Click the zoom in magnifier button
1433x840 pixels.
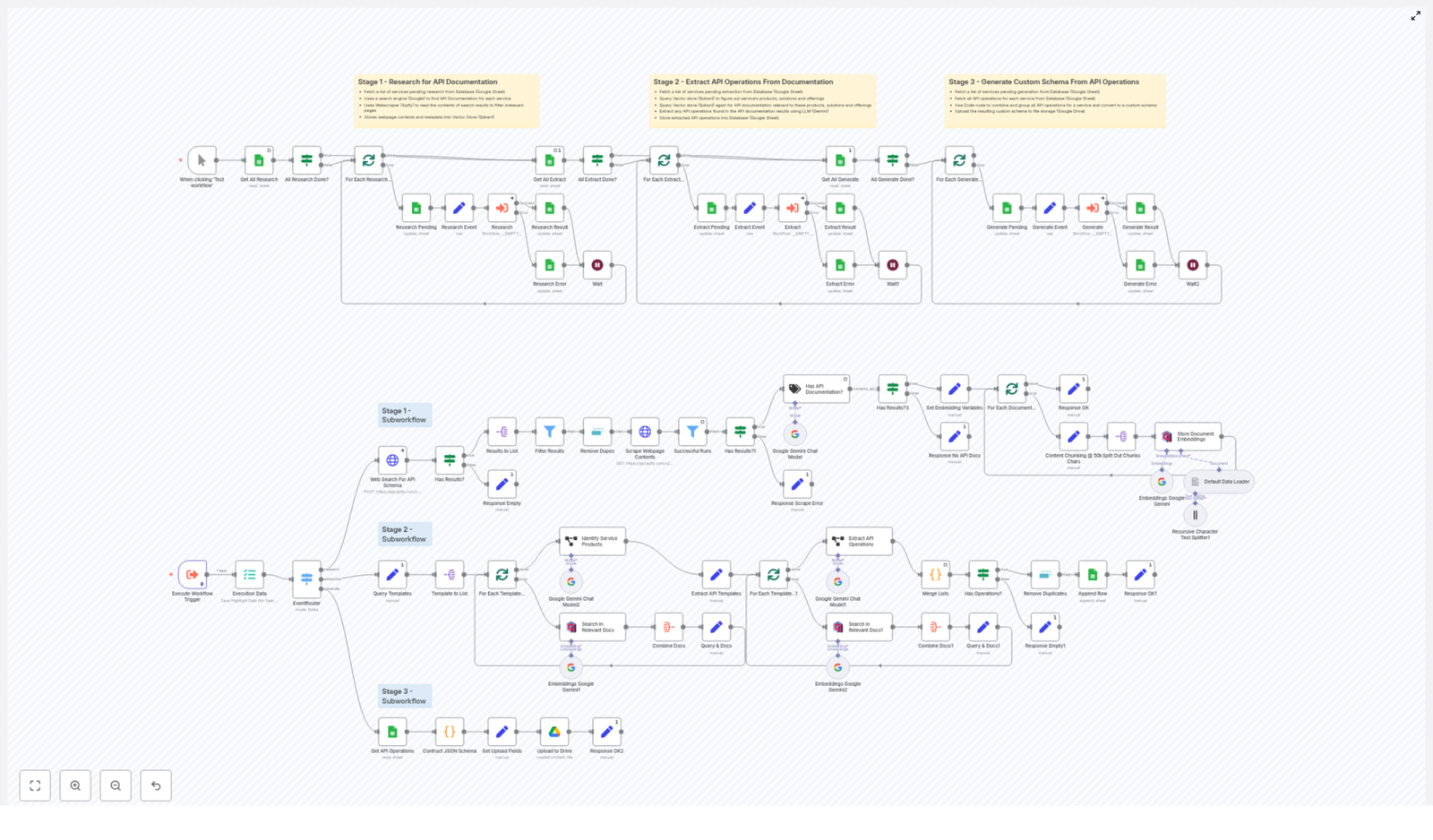[75, 785]
